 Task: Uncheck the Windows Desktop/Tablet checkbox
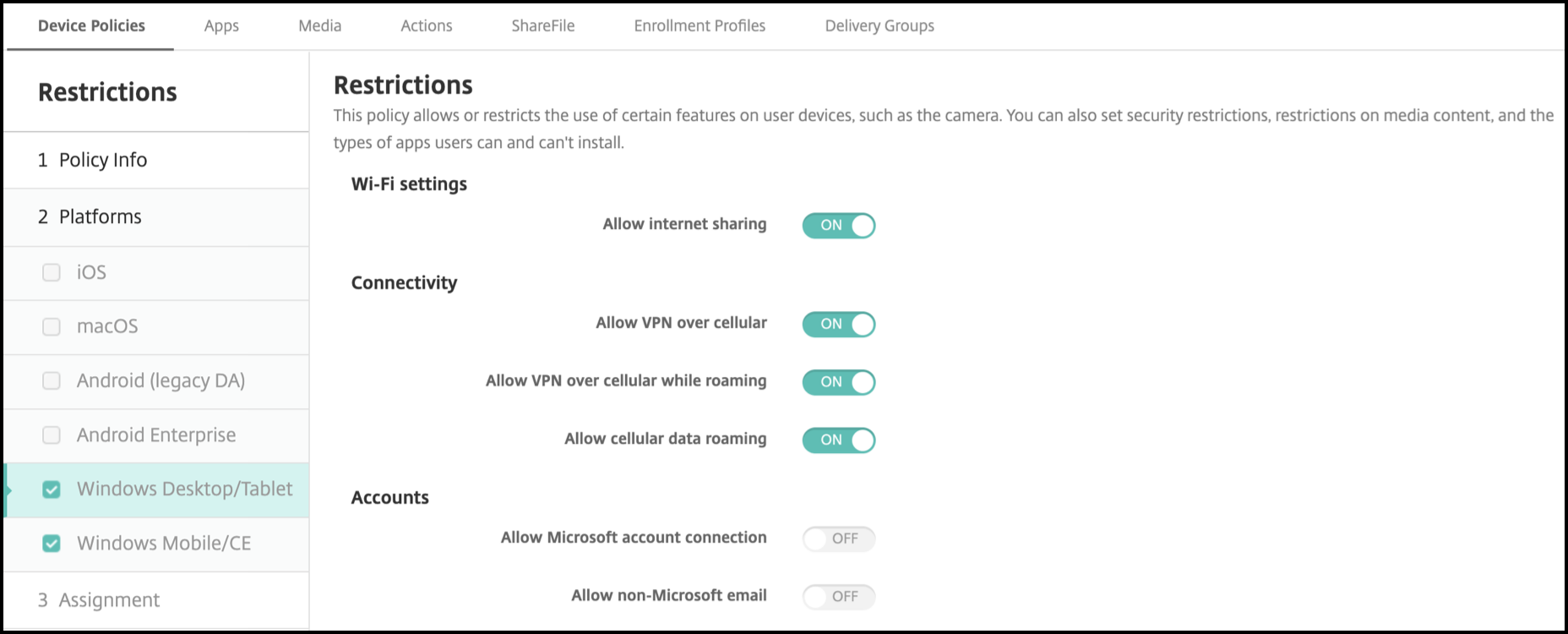[x=52, y=489]
